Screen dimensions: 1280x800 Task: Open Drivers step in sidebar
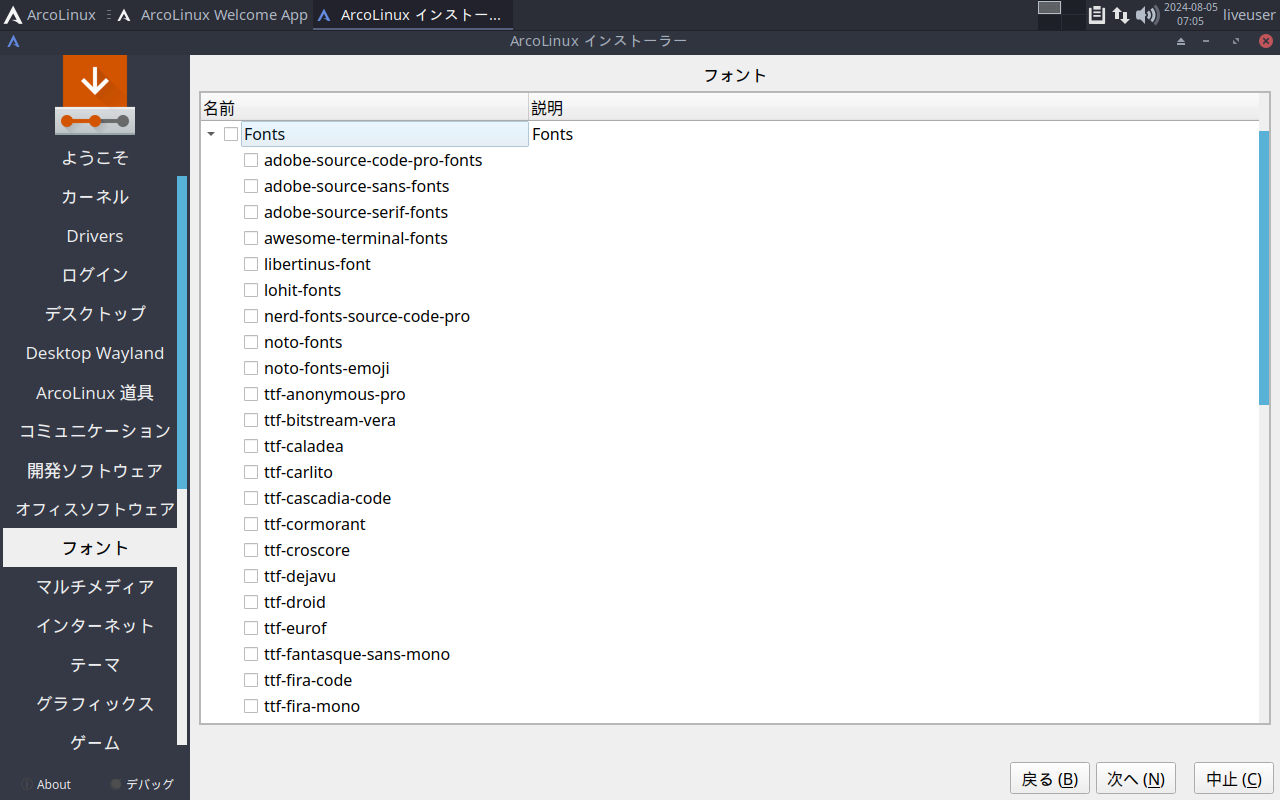(x=95, y=236)
